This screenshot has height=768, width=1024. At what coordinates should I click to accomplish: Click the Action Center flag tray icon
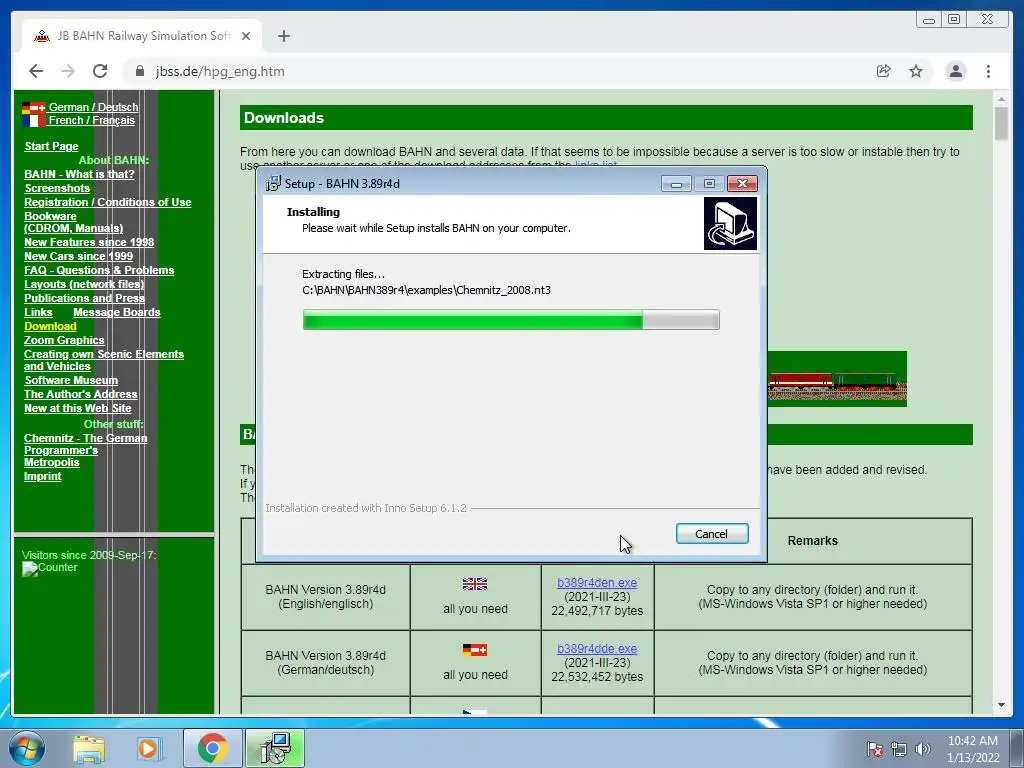(x=875, y=749)
